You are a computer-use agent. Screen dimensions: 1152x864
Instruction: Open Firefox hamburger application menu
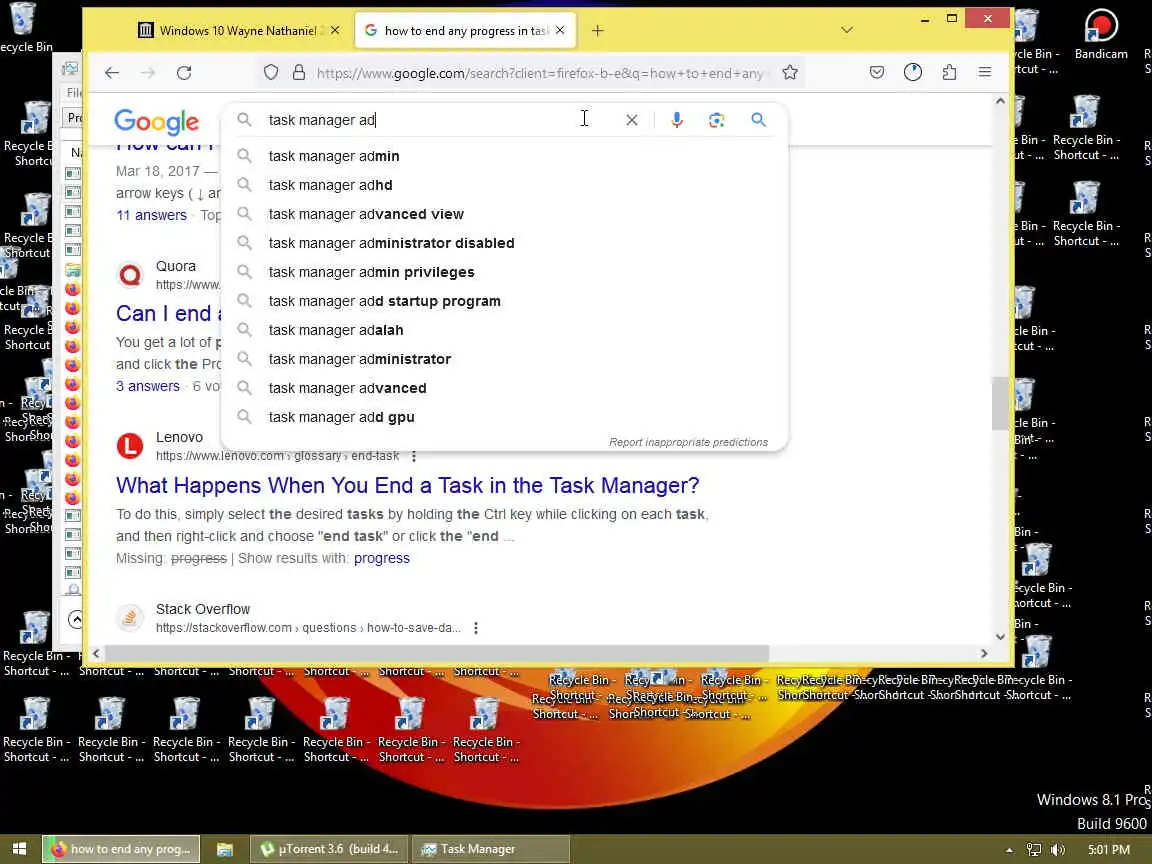[984, 72]
